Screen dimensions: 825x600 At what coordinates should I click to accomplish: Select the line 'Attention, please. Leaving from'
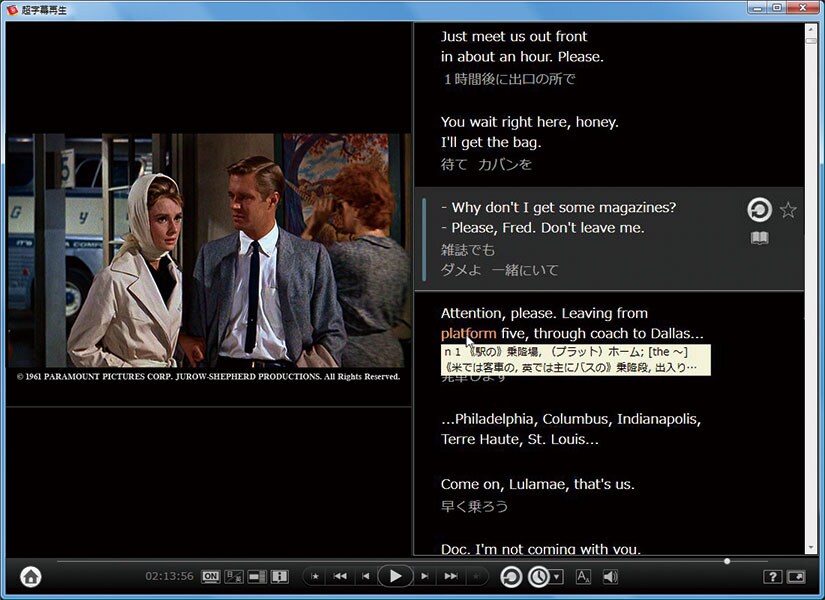[x=545, y=313]
